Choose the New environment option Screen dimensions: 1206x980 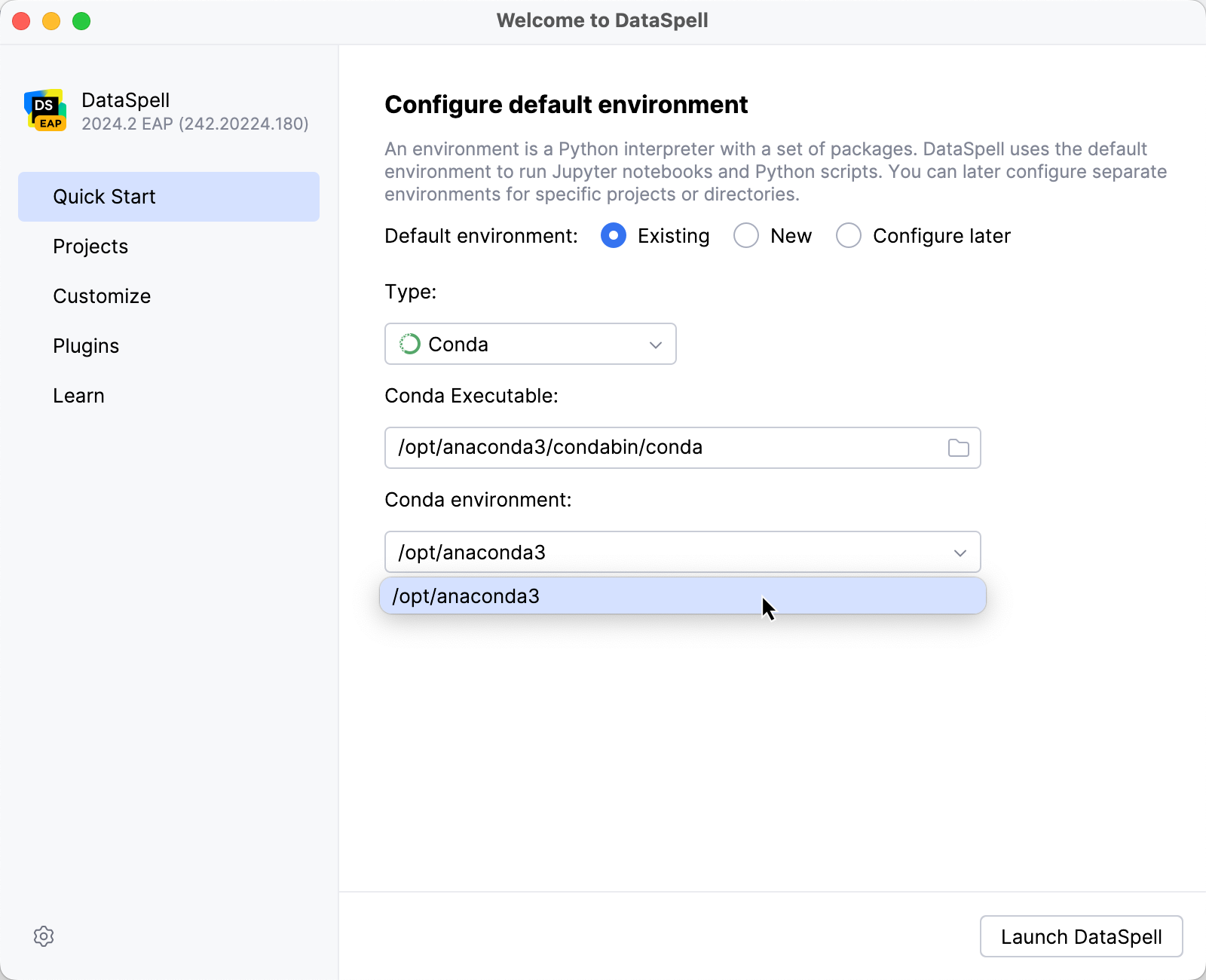[745, 235]
